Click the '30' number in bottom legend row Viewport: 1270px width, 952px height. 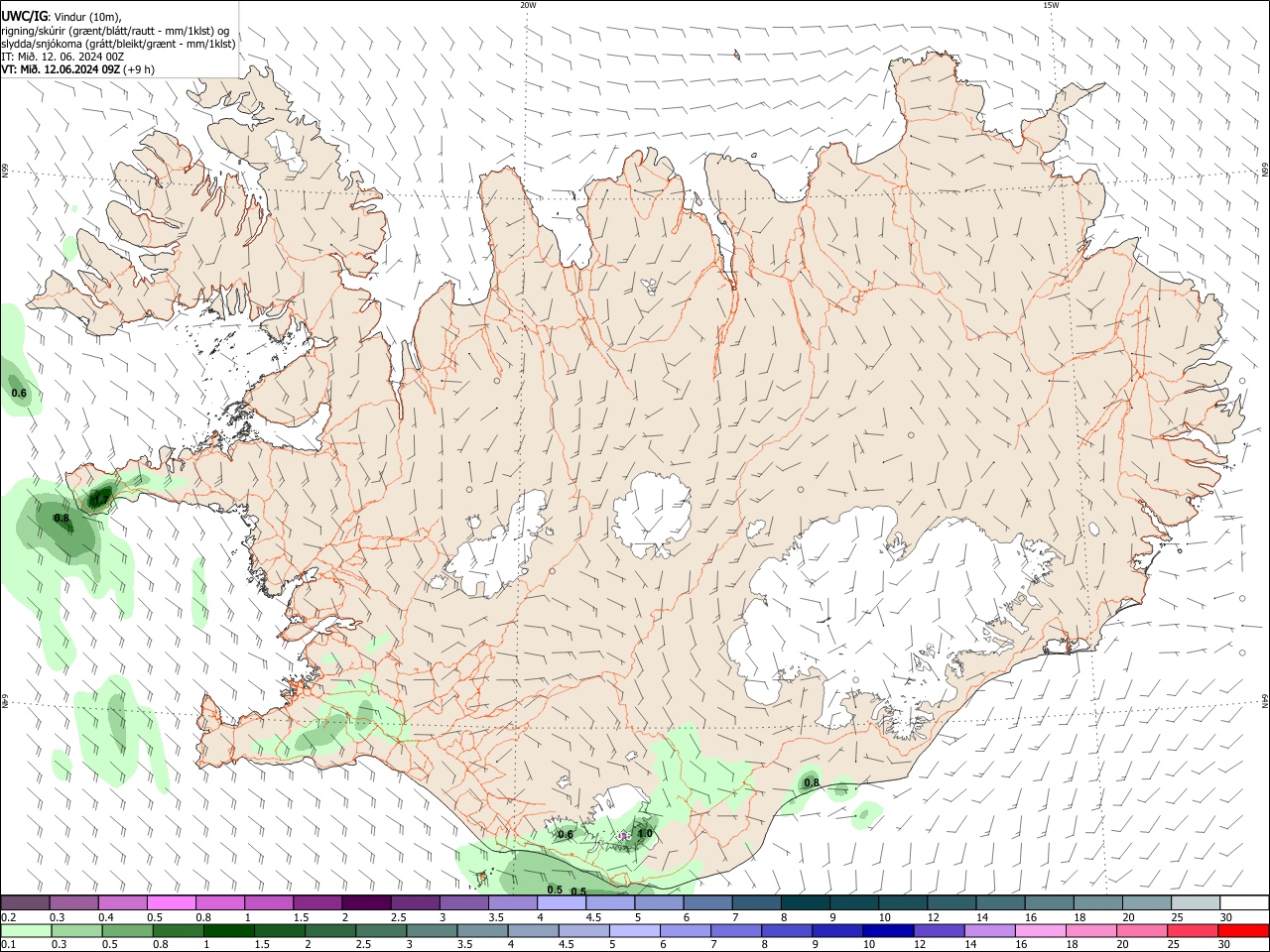[x=1223, y=944]
